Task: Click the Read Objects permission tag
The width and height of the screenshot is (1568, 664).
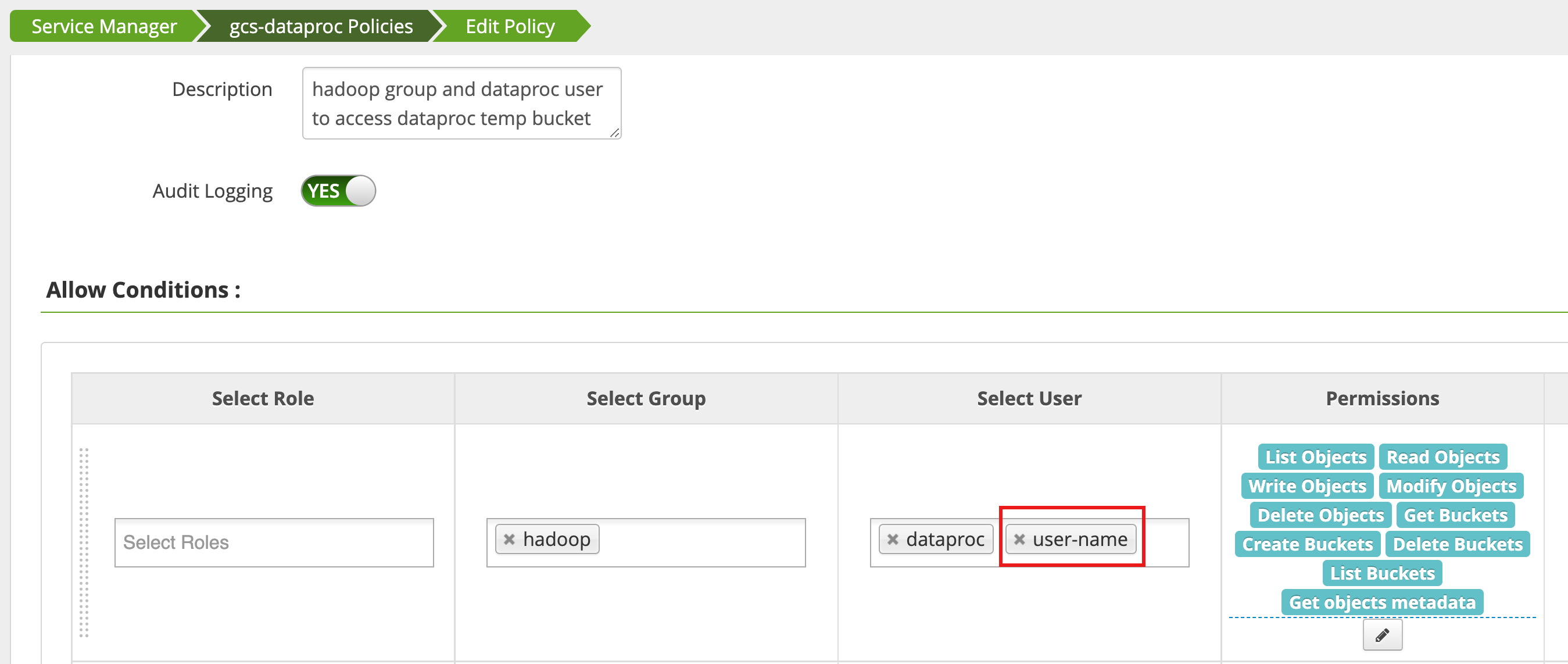Action: point(1442,457)
